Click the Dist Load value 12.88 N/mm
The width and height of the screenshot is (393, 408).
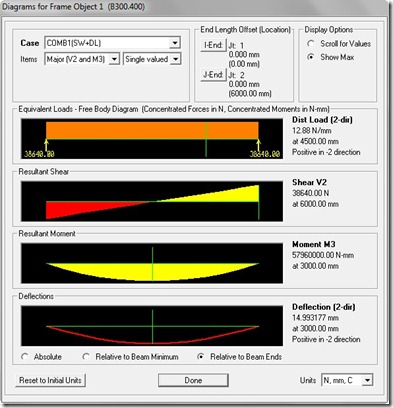(312, 130)
